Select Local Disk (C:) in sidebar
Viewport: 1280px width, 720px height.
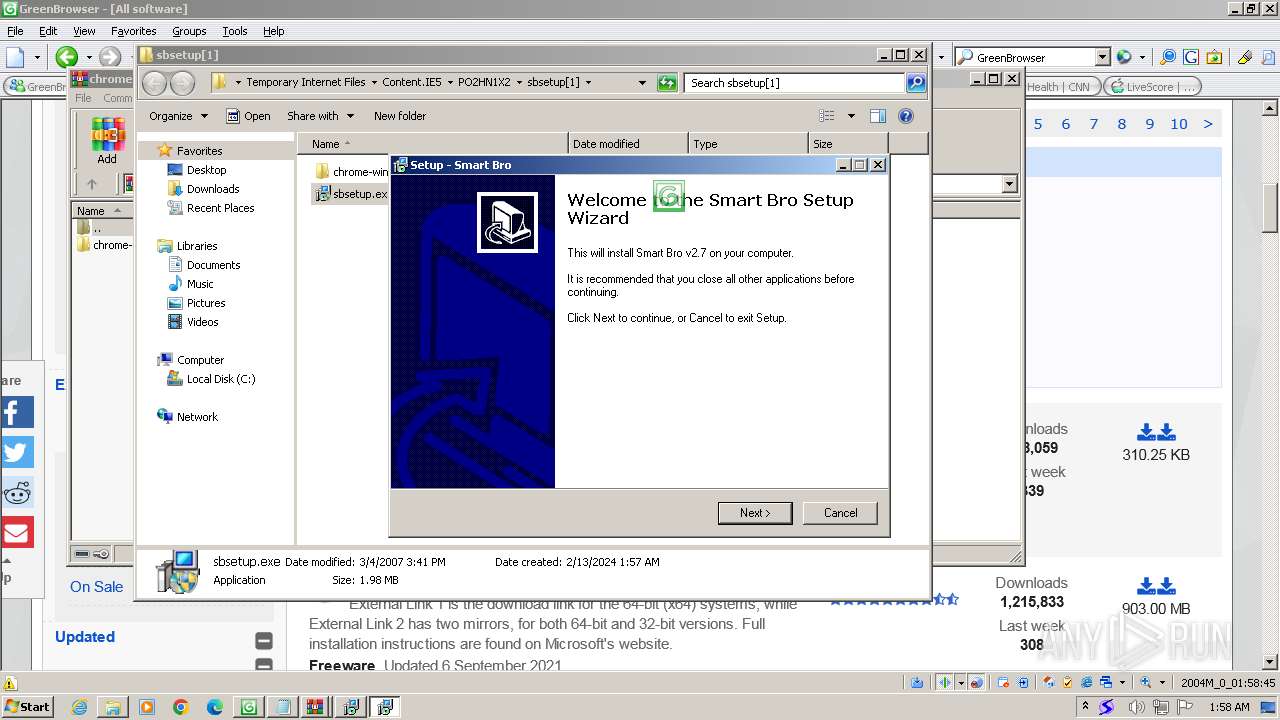(x=220, y=379)
